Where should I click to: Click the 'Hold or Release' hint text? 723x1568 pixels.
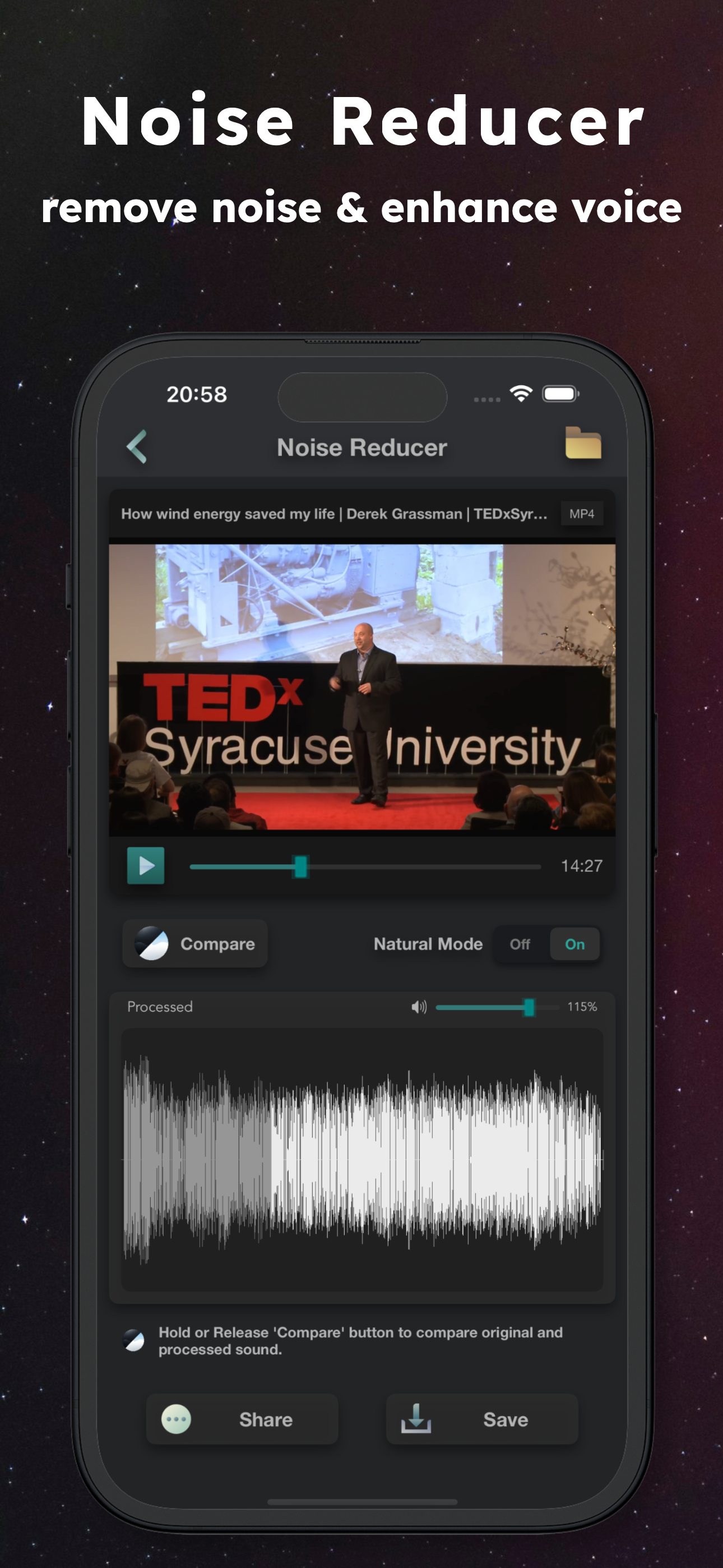[x=360, y=1340]
